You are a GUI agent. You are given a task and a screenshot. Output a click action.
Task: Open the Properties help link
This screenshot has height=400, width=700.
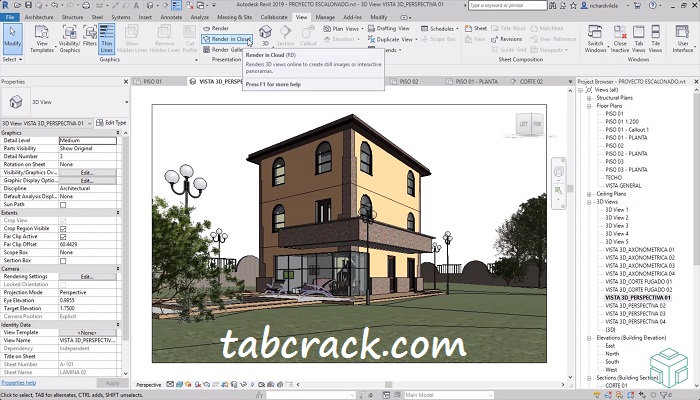(18, 383)
